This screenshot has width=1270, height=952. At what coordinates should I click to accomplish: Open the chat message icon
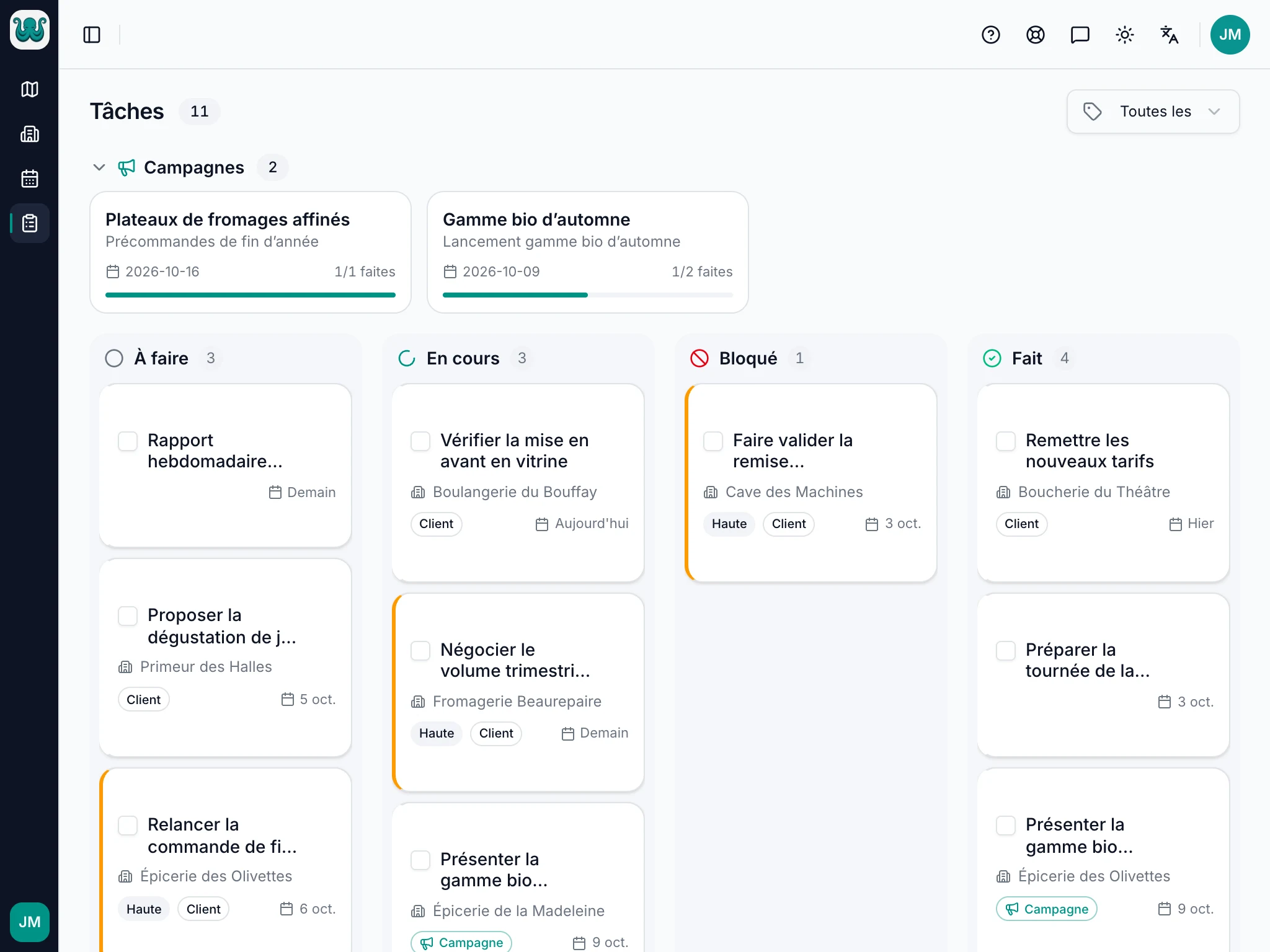(1080, 35)
